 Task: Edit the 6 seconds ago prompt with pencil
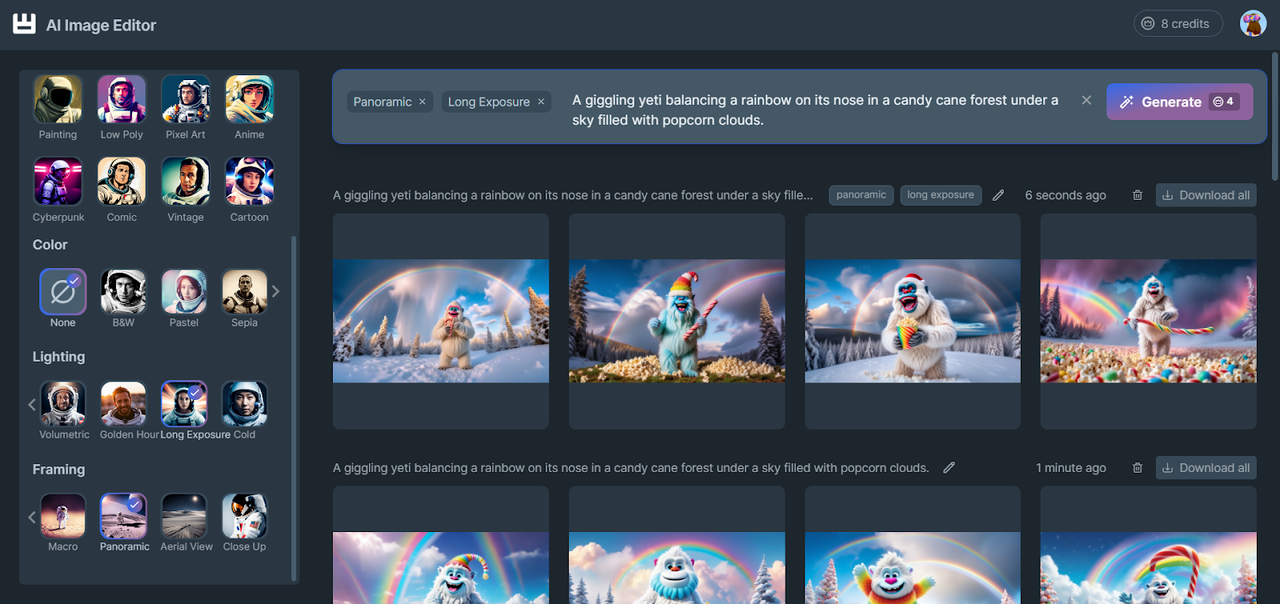(x=998, y=195)
